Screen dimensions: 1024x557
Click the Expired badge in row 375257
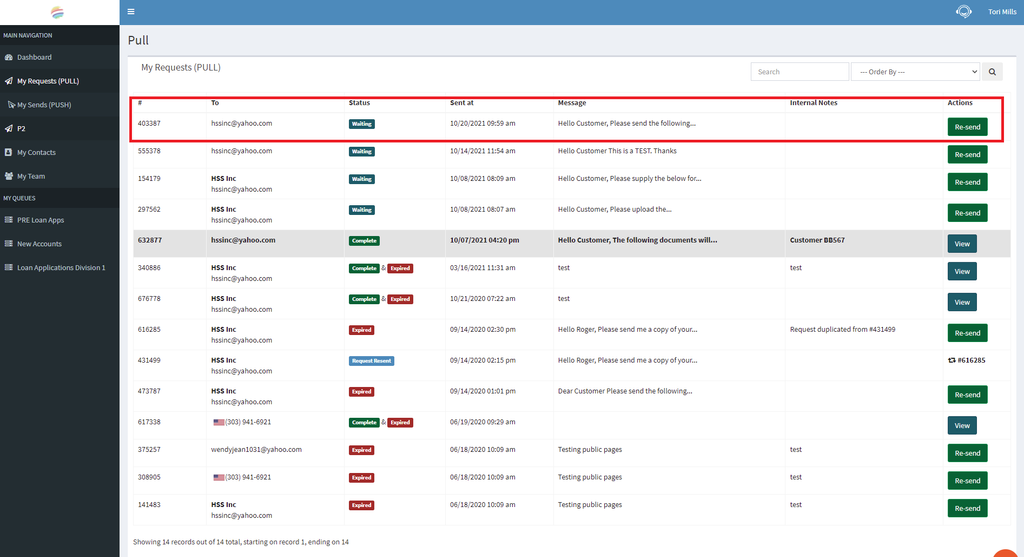point(361,451)
